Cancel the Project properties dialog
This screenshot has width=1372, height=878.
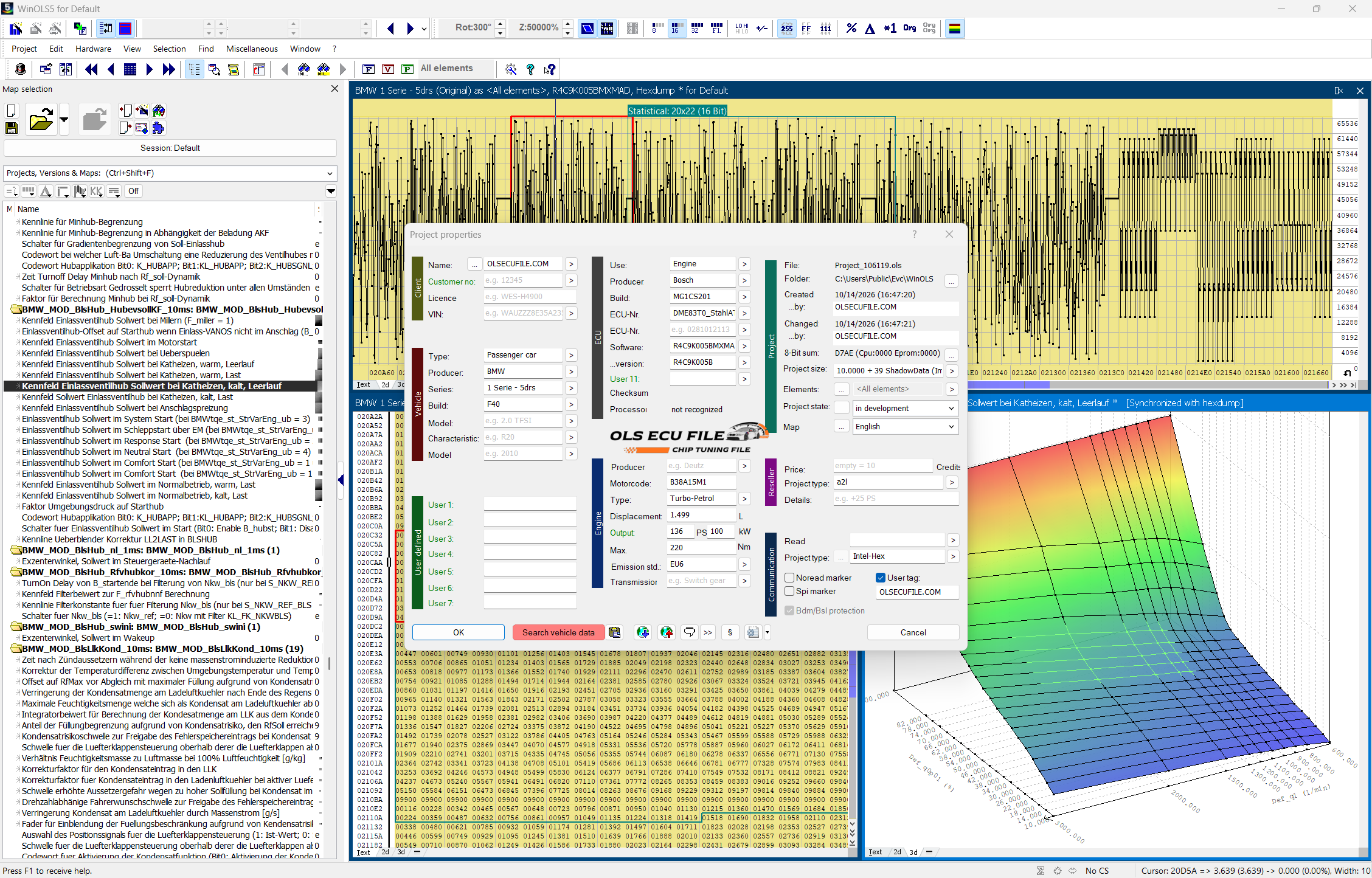tap(913, 632)
